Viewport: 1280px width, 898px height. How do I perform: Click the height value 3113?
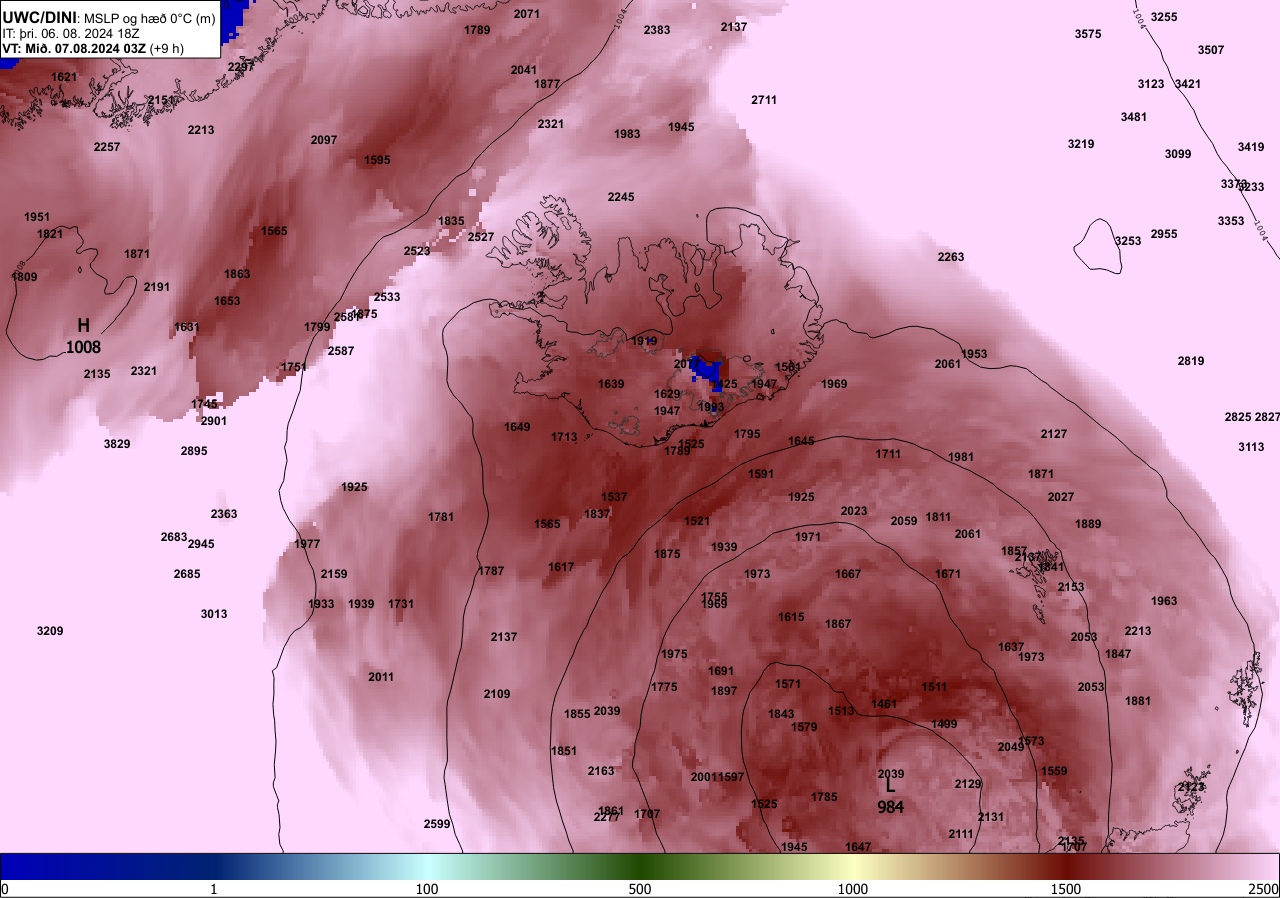tap(1251, 447)
